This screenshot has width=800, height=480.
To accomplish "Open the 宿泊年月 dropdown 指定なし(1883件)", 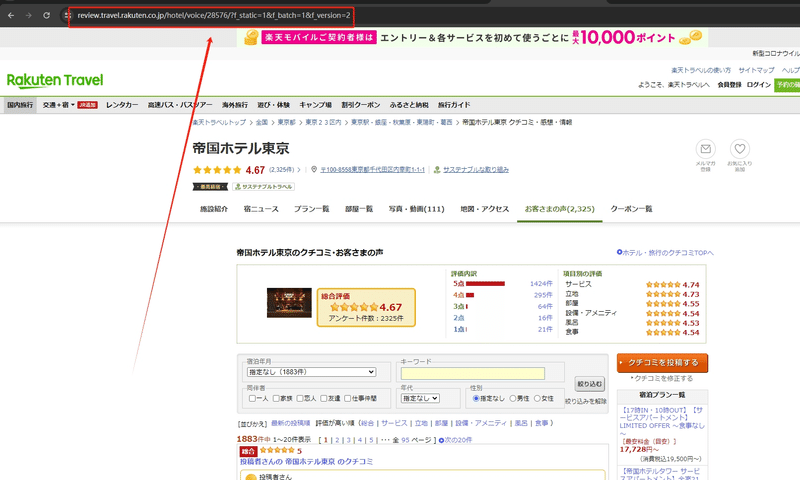I will (x=311, y=372).
